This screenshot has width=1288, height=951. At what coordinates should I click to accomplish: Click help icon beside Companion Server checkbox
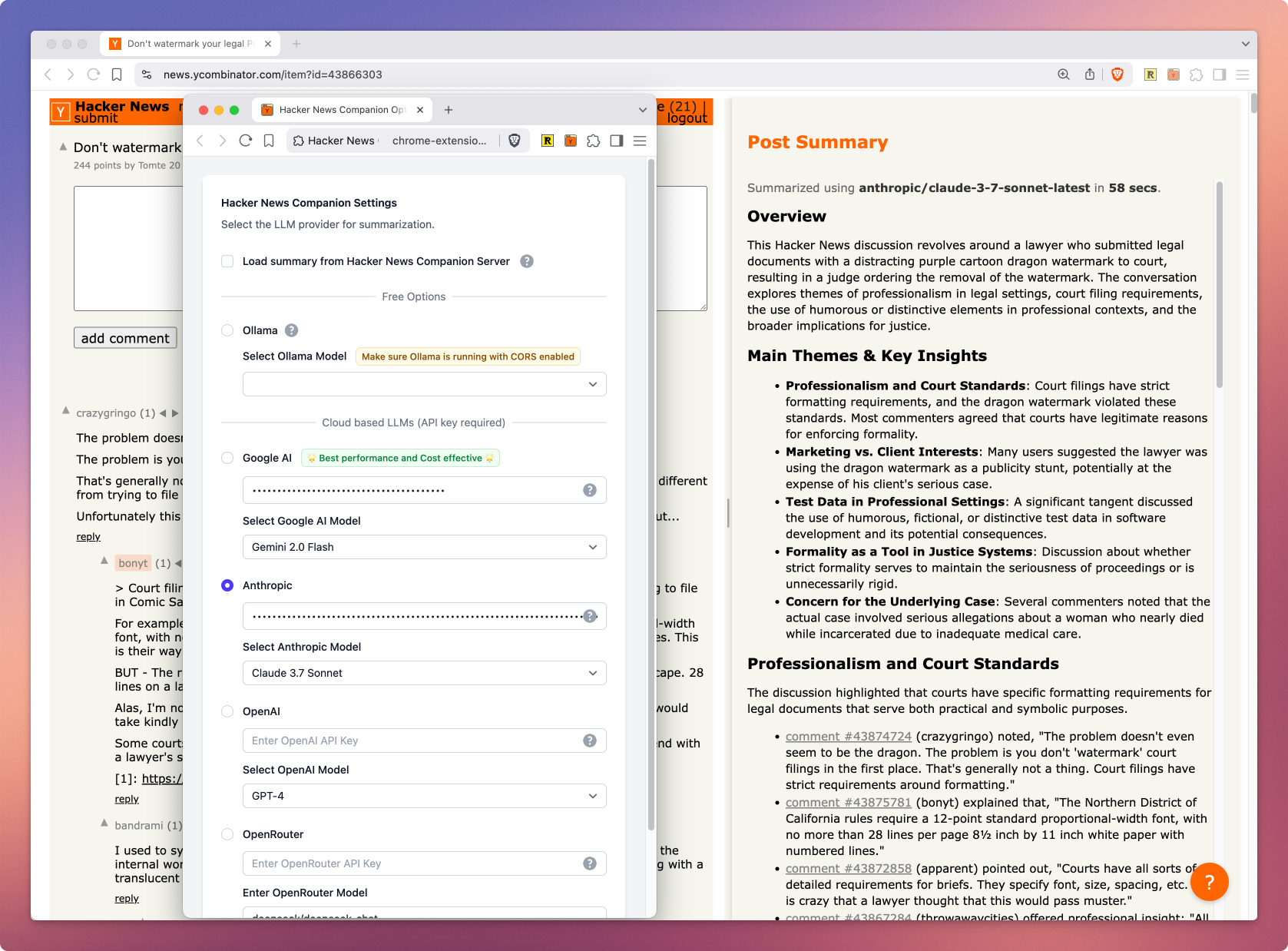click(527, 261)
